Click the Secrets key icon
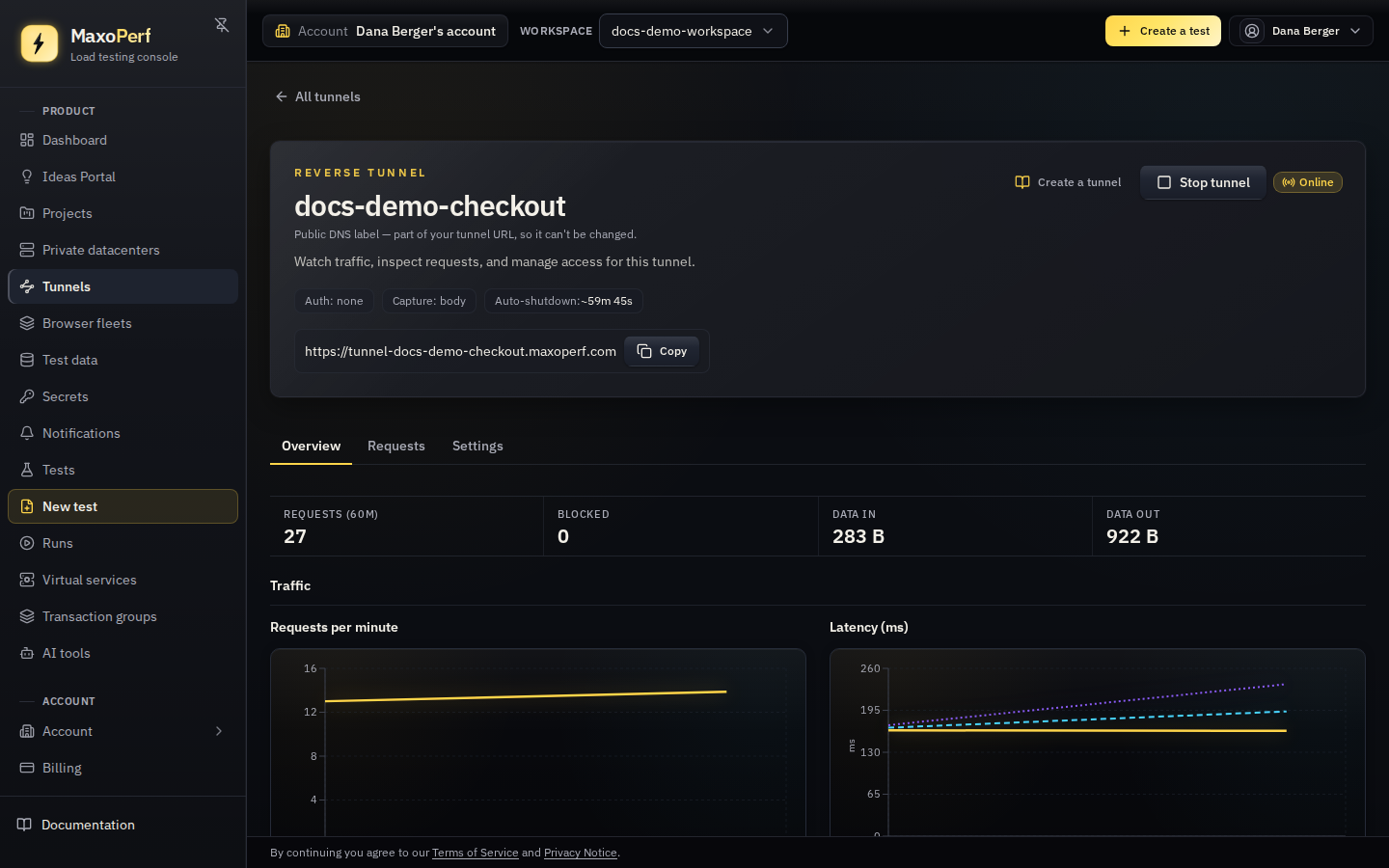The image size is (1389, 868). coord(27,396)
